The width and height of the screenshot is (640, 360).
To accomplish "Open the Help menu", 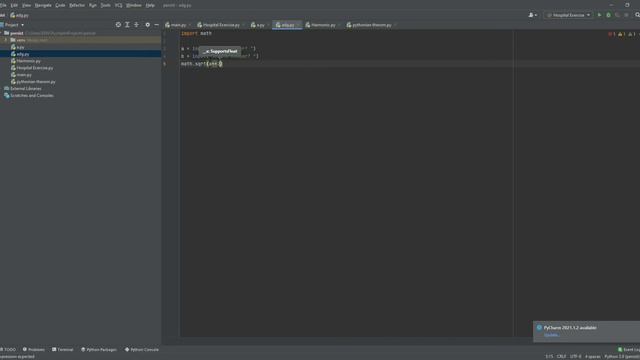I will (150, 5).
